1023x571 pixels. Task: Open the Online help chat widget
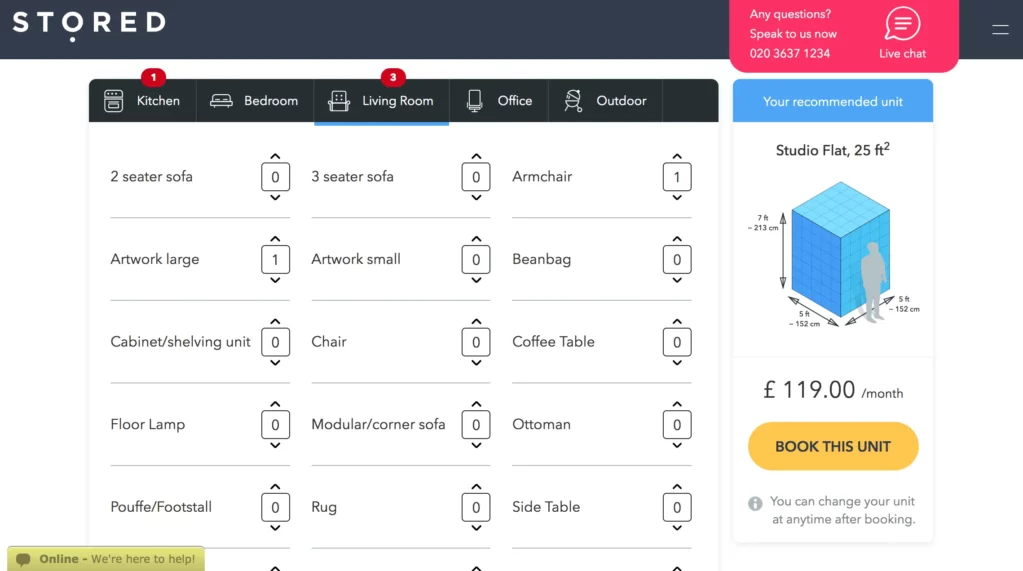[x=106, y=559]
